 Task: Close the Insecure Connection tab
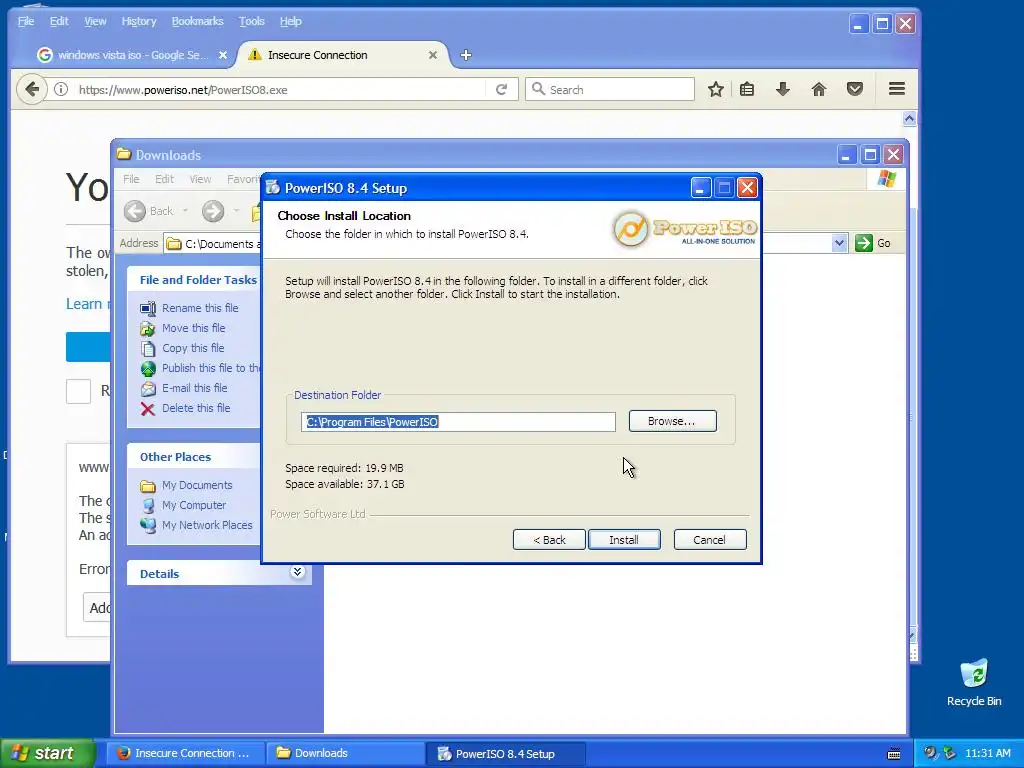point(432,56)
